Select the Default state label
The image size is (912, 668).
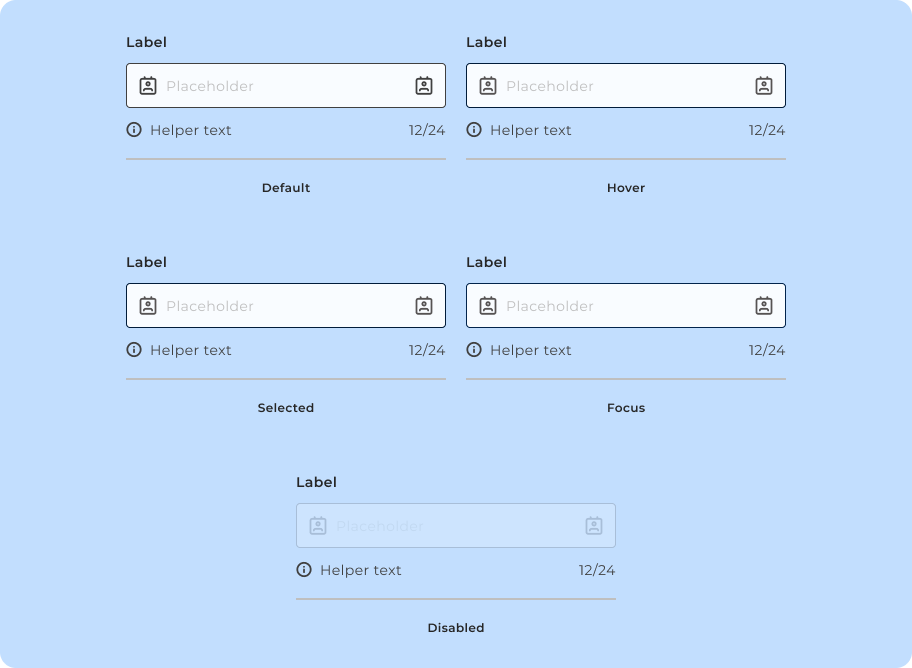point(285,187)
